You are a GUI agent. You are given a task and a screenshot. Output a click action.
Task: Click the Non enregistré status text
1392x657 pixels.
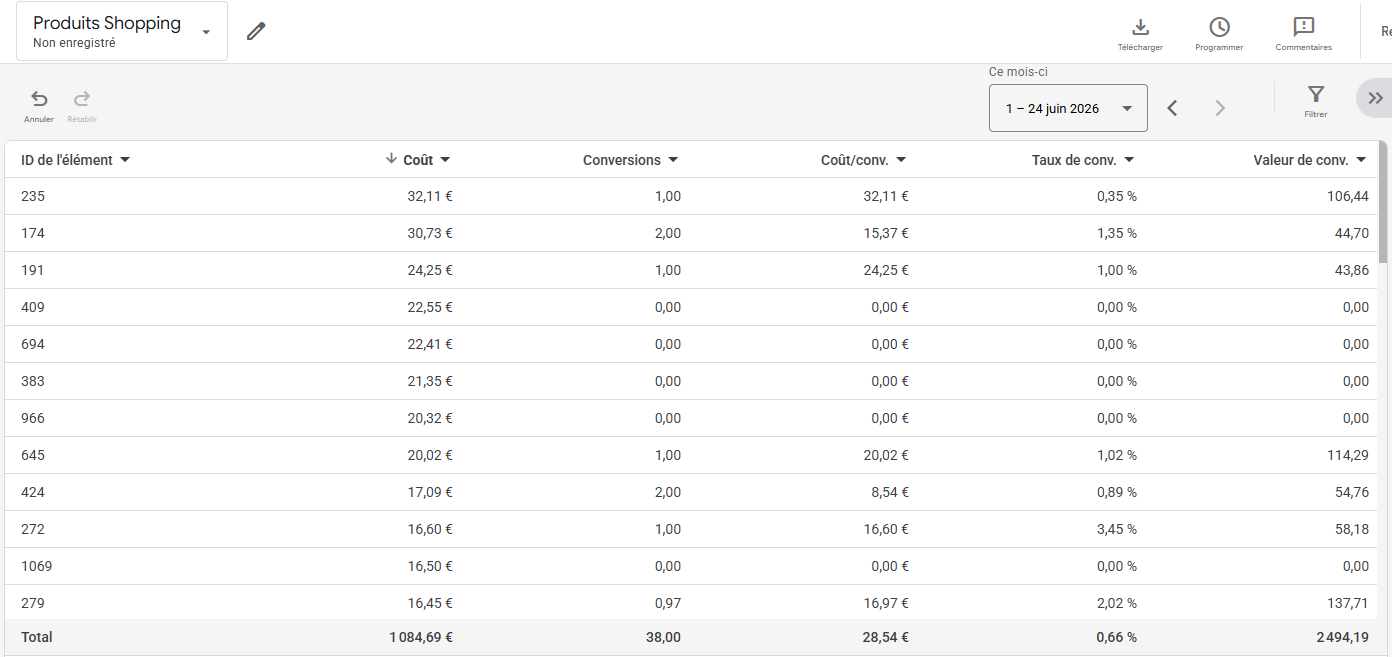[74, 43]
